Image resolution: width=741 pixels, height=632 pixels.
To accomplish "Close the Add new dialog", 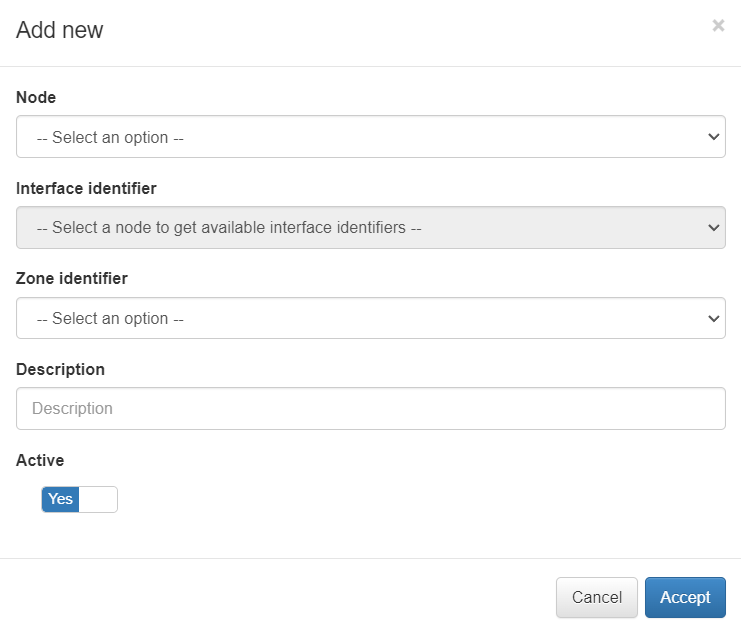I will [718, 26].
